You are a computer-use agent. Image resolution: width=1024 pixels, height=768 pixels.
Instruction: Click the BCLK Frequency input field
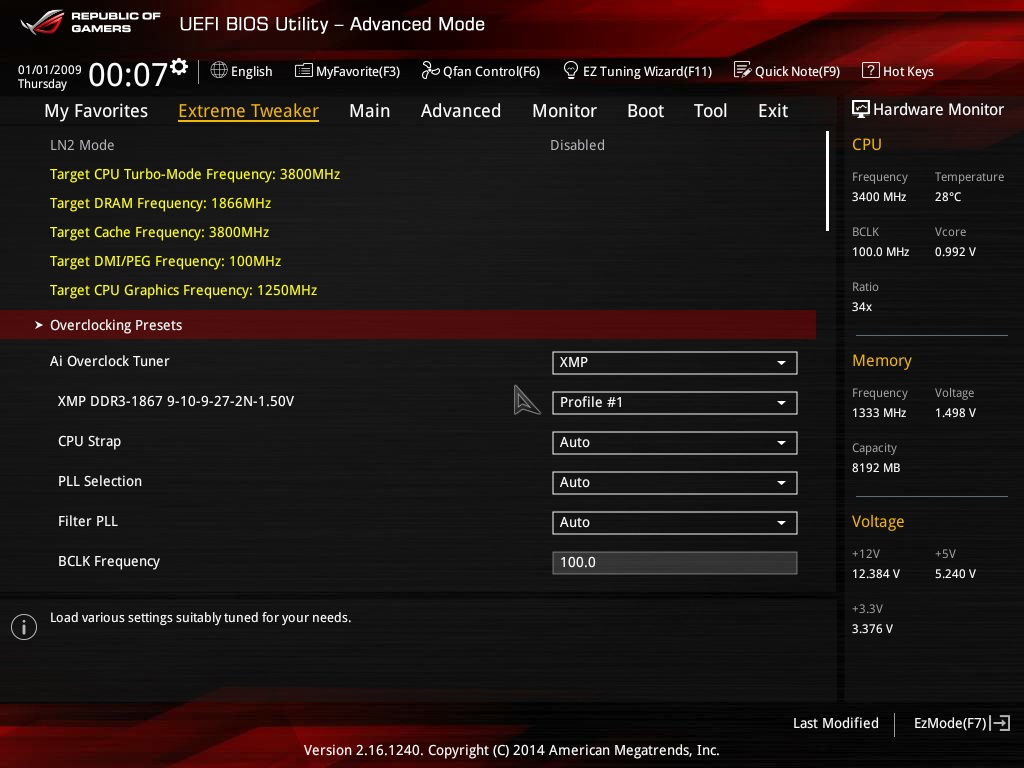(675, 562)
